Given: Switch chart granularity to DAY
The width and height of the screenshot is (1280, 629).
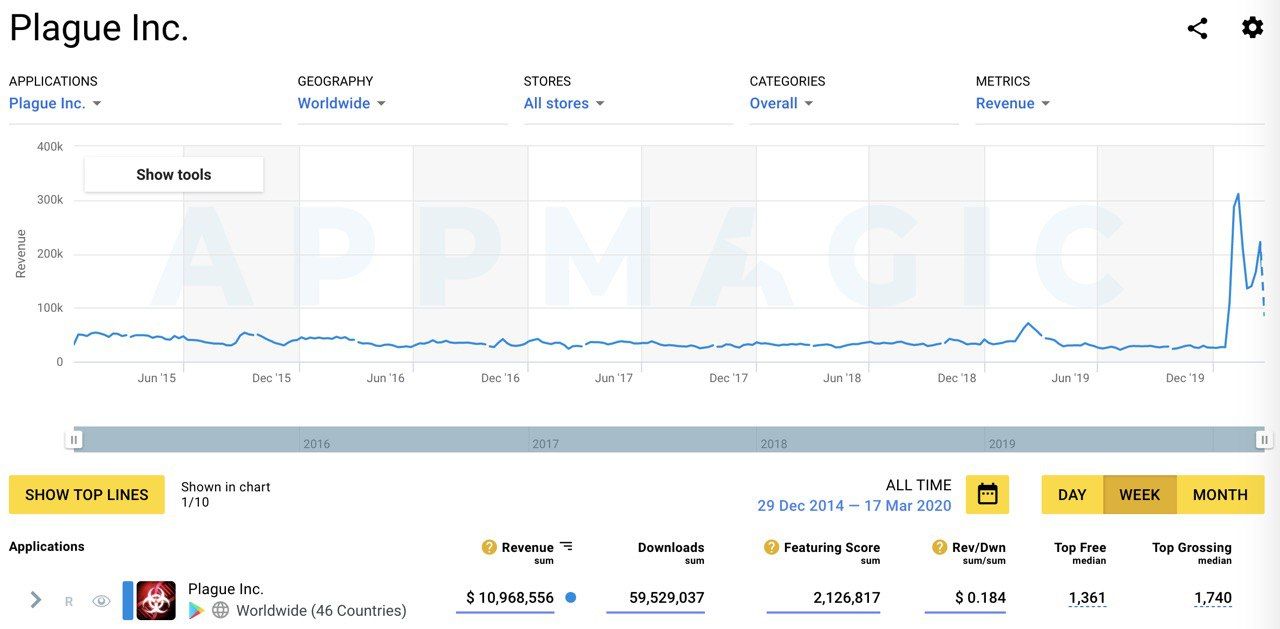Looking at the screenshot, I should (x=1072, y=494).
